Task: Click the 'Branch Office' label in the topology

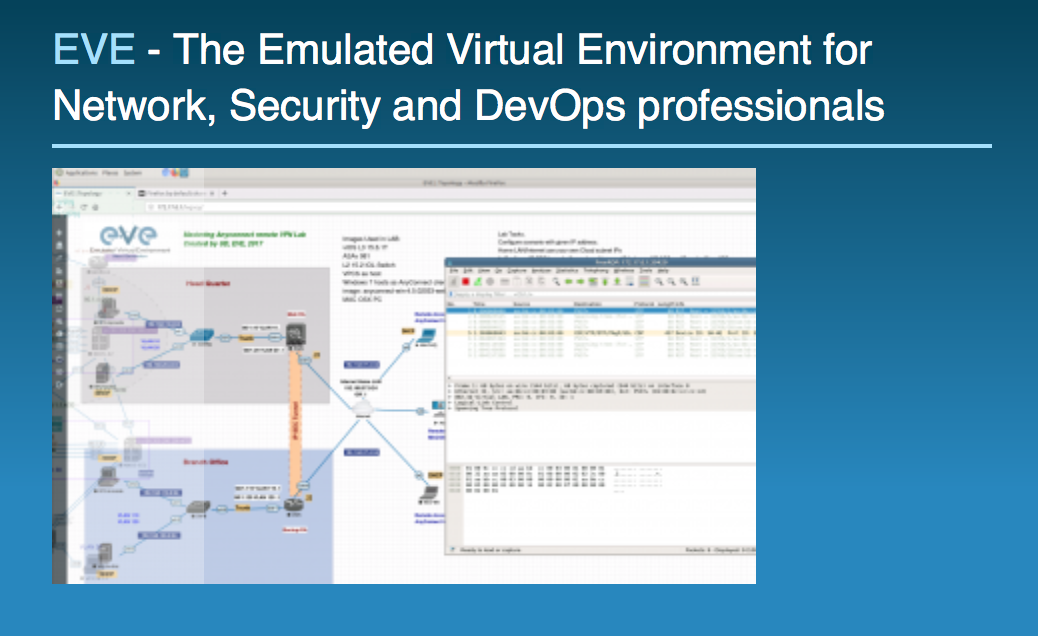Action: click(x=206, y=461)
